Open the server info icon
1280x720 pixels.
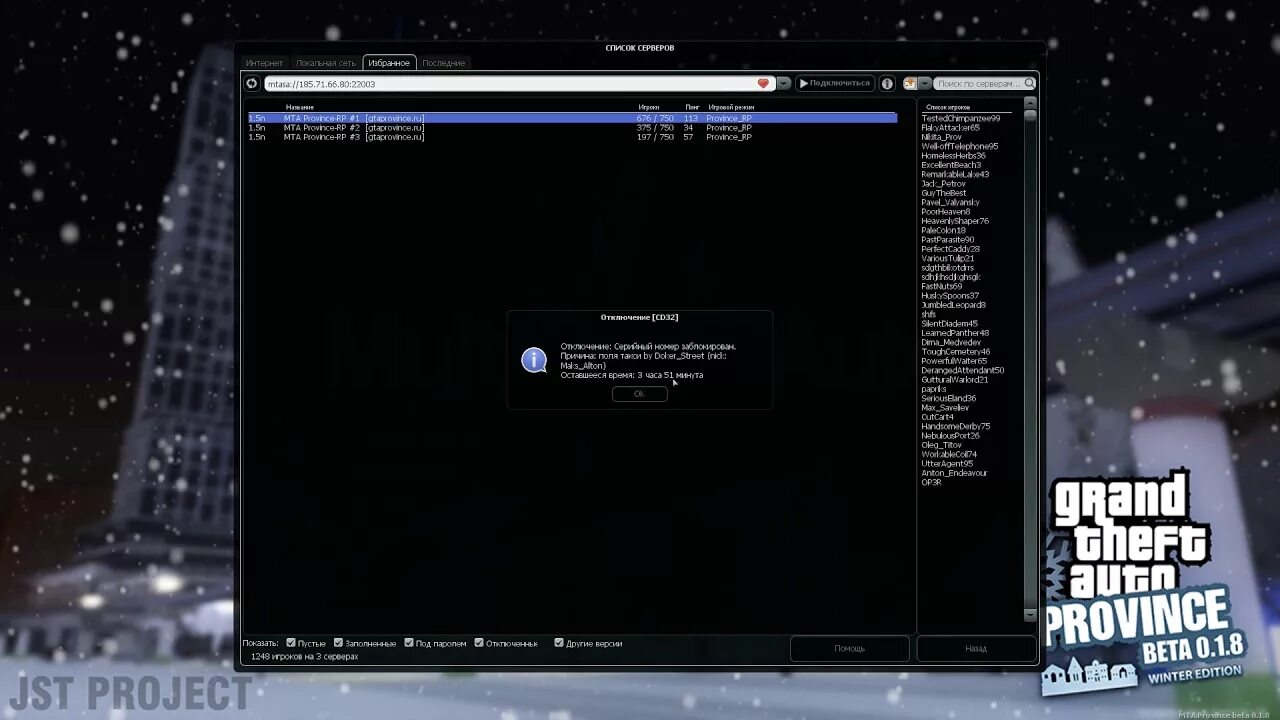click(x=887, y=84)
